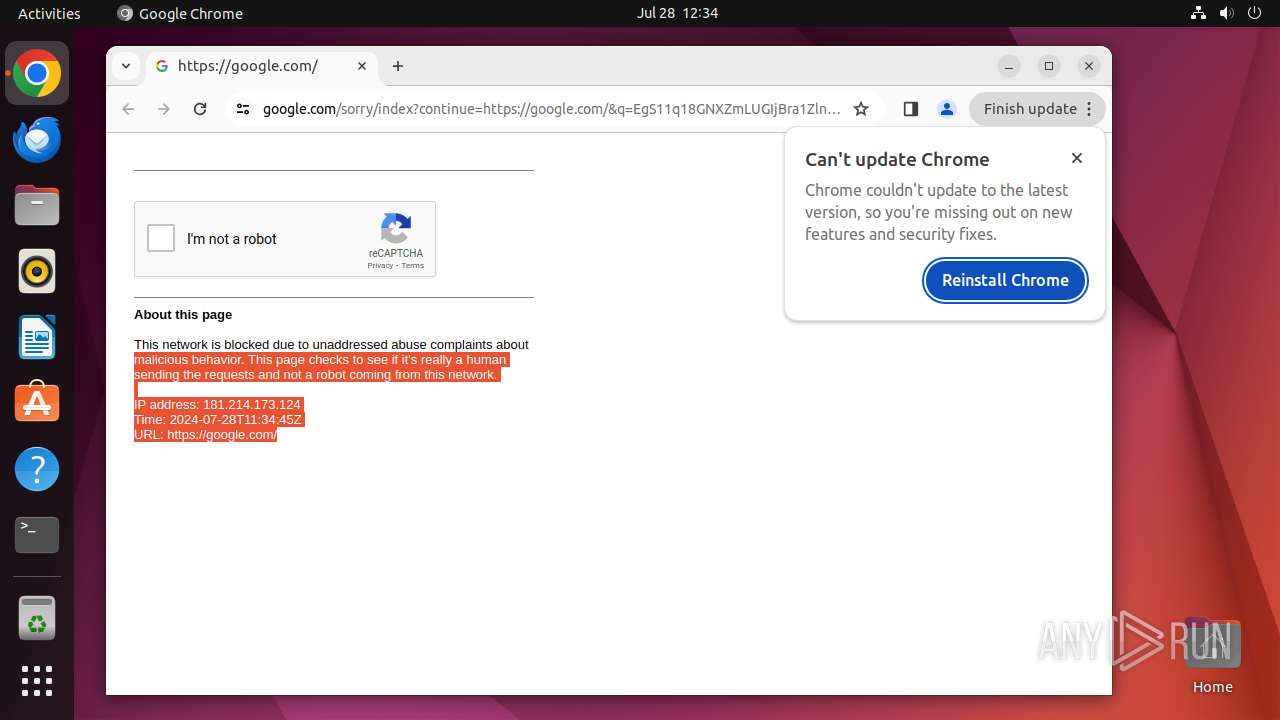Maximize the Chrome window

[1049, 66]
